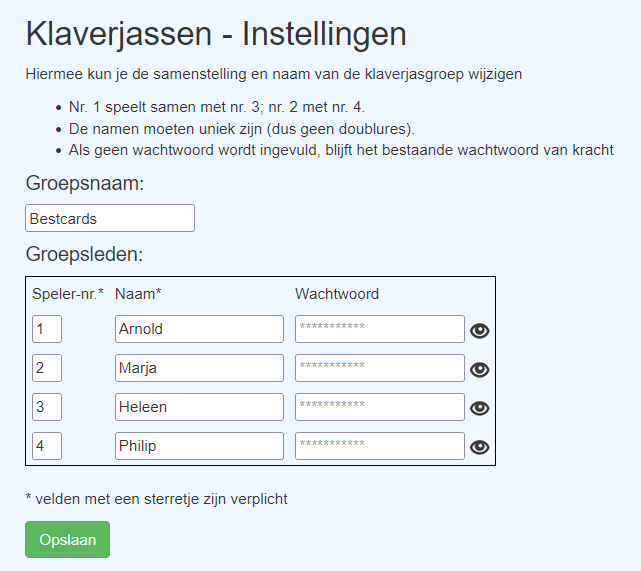The width and height of the screenshot is (641, 571).
Task: Place cursor in Philip name field
Action: point(199,446)
